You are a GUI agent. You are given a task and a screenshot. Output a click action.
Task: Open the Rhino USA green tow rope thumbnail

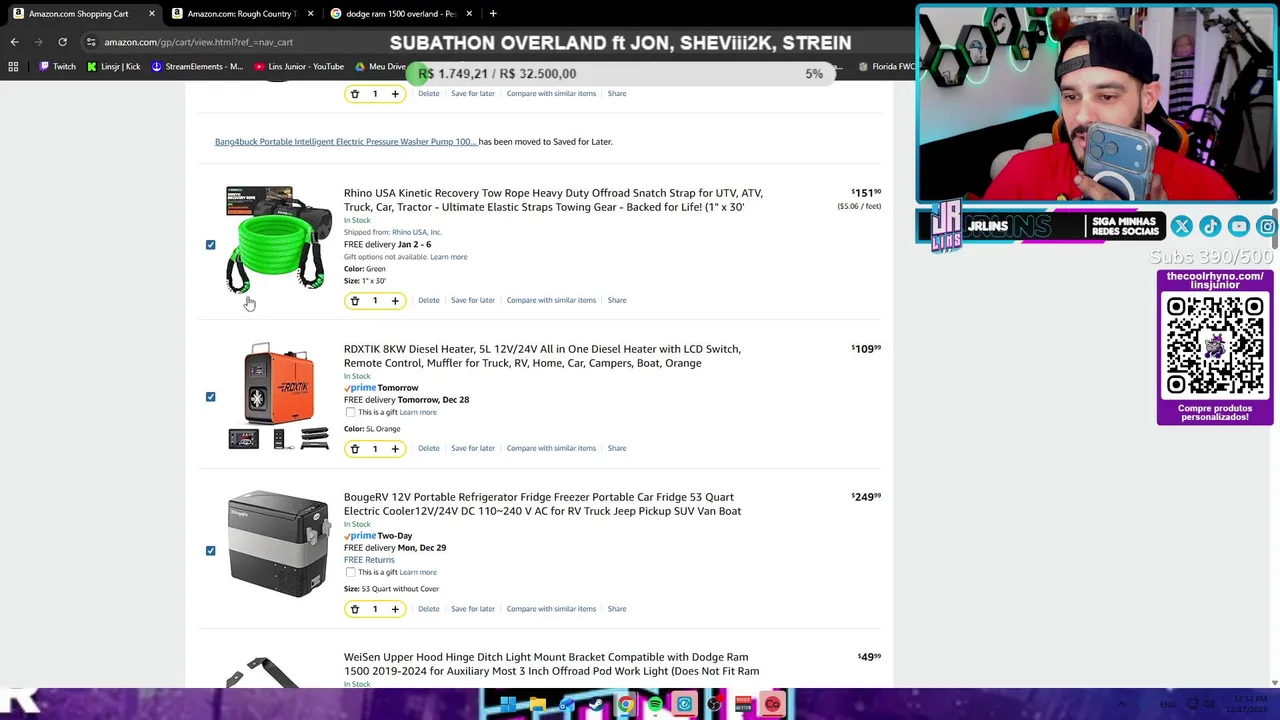(x=278, y=239)
